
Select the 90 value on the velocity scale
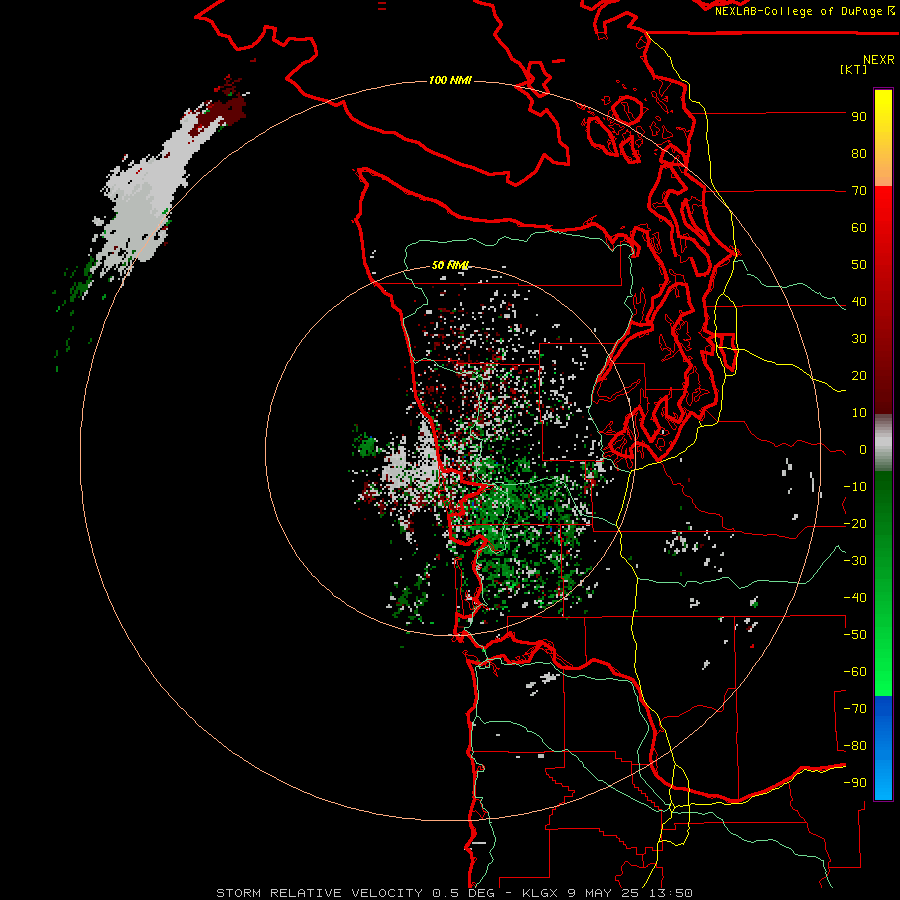pos(859,117)
